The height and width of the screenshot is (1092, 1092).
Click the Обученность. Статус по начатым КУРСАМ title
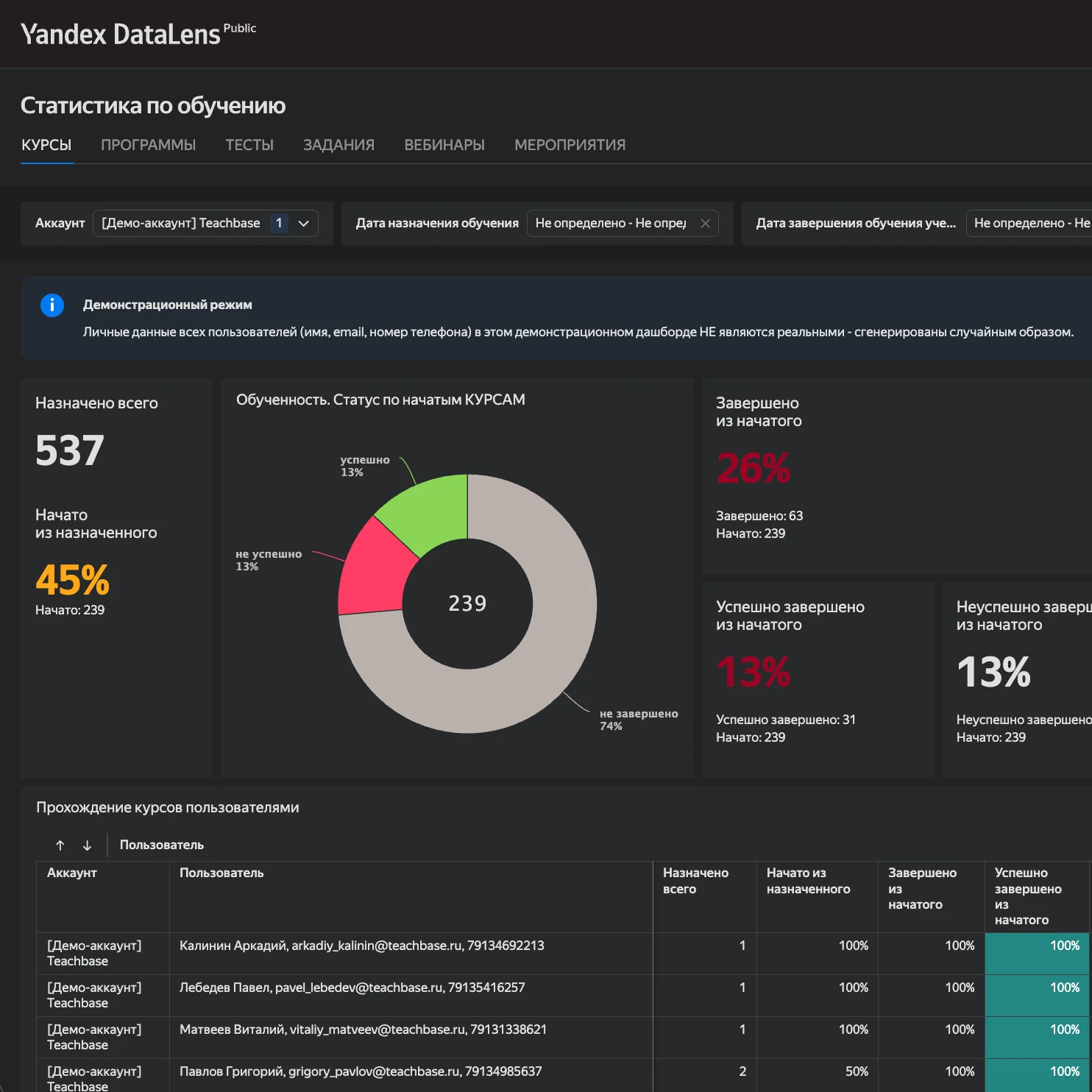tap(380, 400)
